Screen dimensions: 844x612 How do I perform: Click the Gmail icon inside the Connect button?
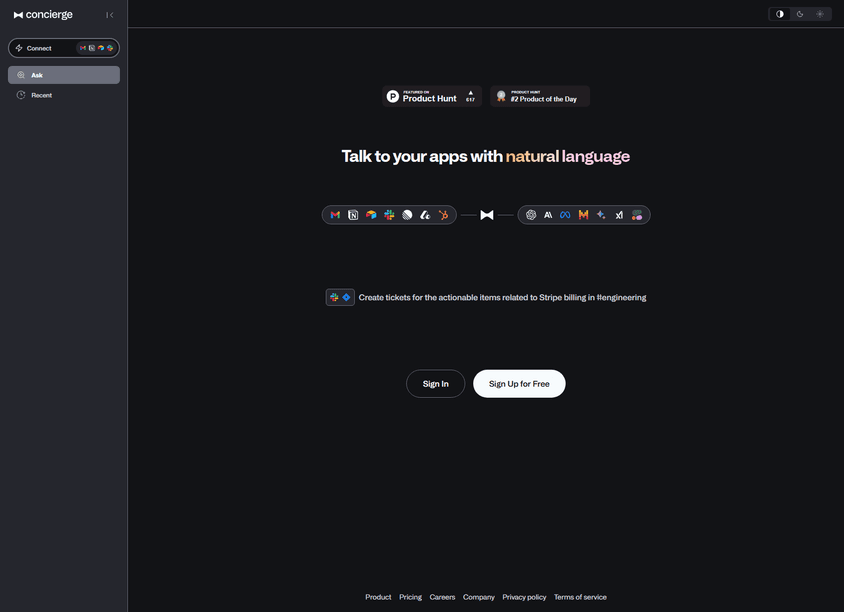click(83, 48)
